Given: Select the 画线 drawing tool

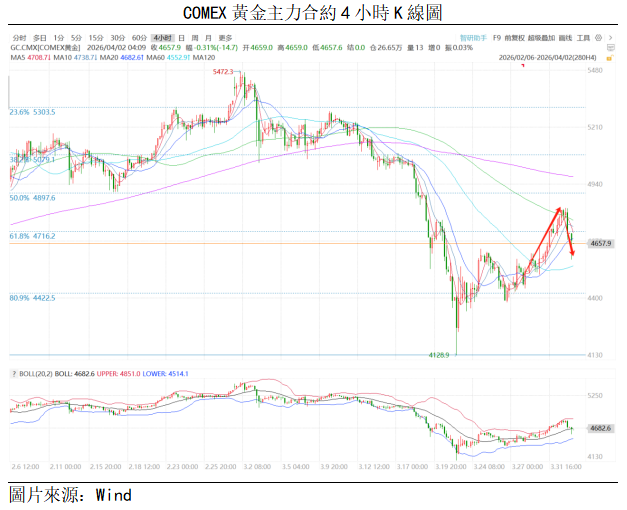Looking at the screenshot, I should click(x=561, y=37).
